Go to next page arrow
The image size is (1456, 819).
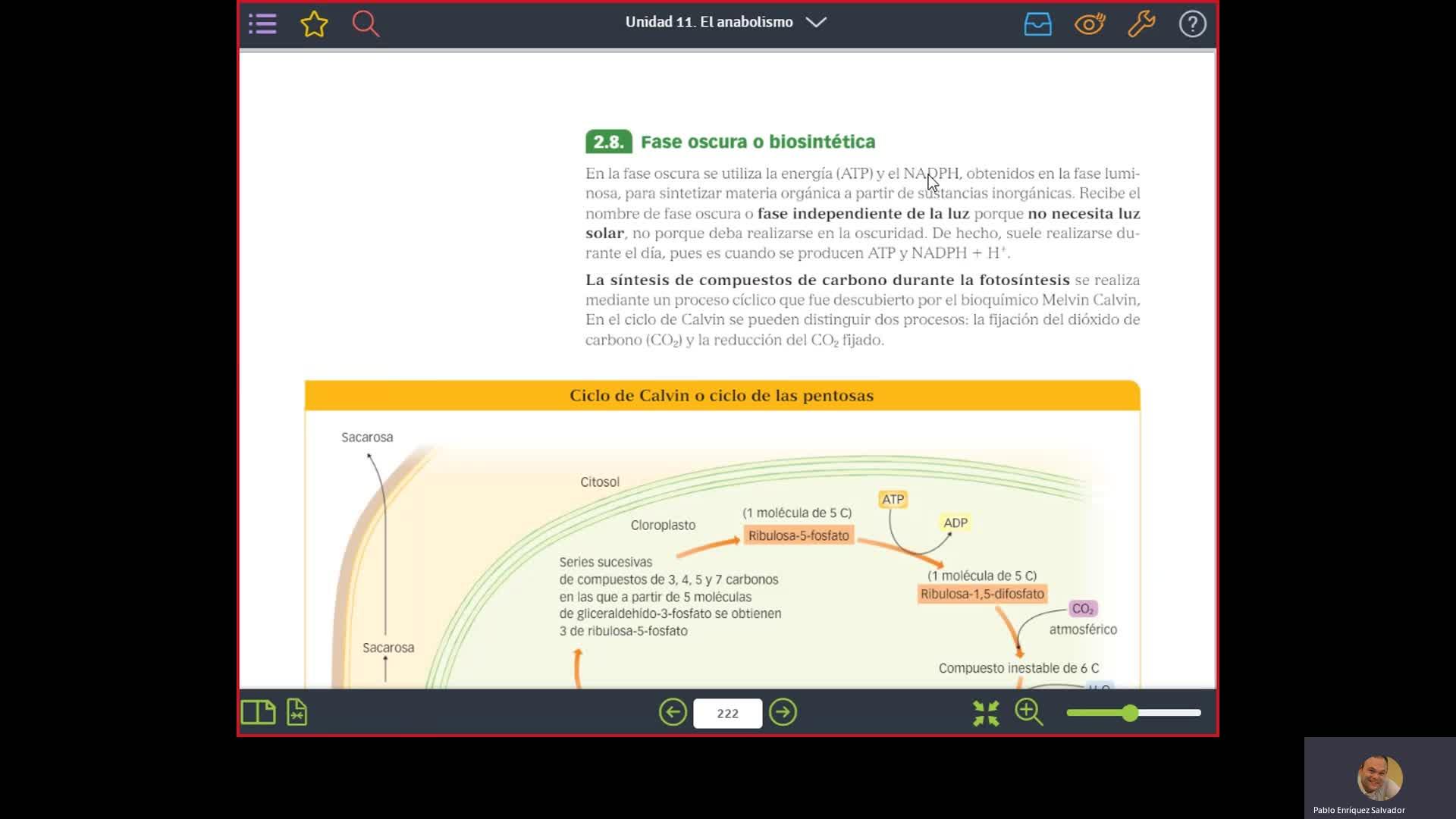tap(783, 712)
